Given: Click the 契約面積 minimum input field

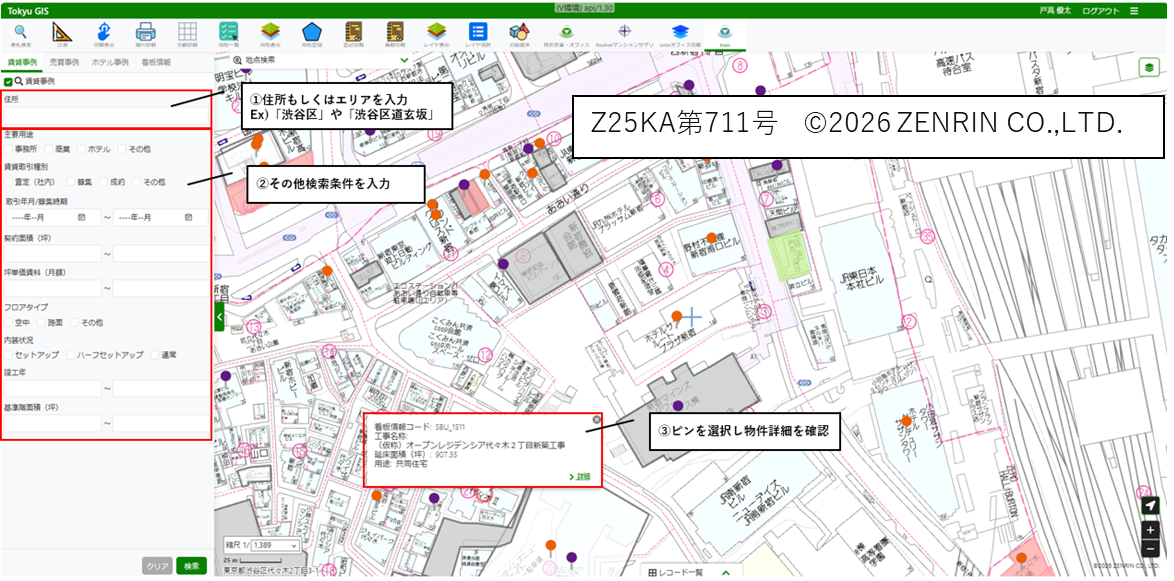Looking at the screenshot, I should (x=52, y=254).
